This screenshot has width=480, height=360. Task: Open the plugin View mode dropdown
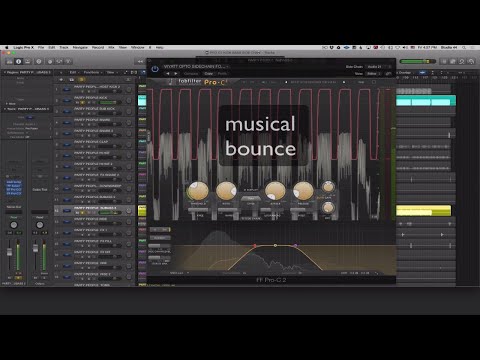[x=373, y=73]
